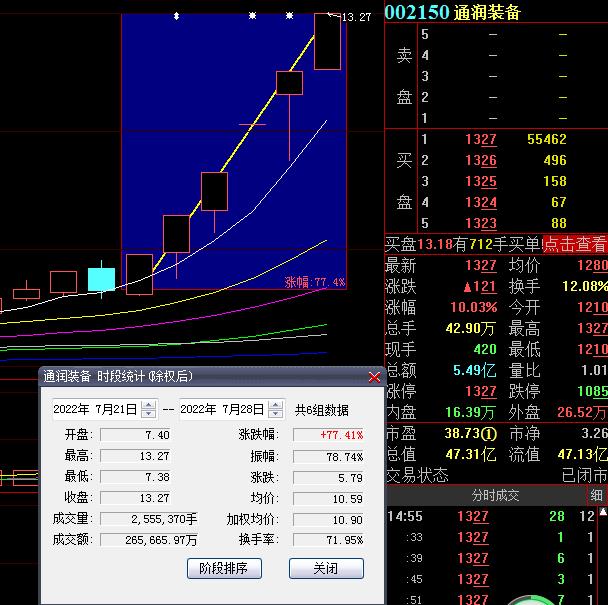Image resolution: width=608 pixels, height=605 pixels.
Task: Click the first star marker above chart
Action: click(176, 16)
